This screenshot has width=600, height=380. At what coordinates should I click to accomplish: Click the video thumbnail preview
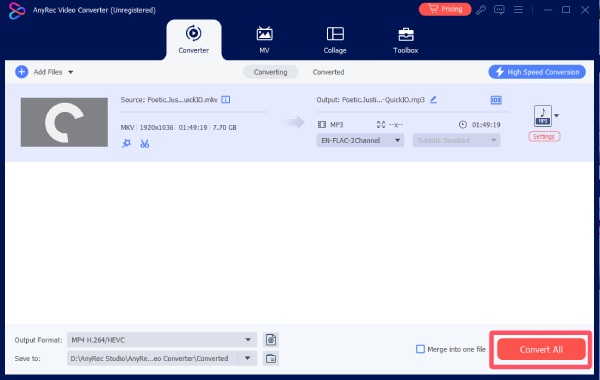[64, 122]
